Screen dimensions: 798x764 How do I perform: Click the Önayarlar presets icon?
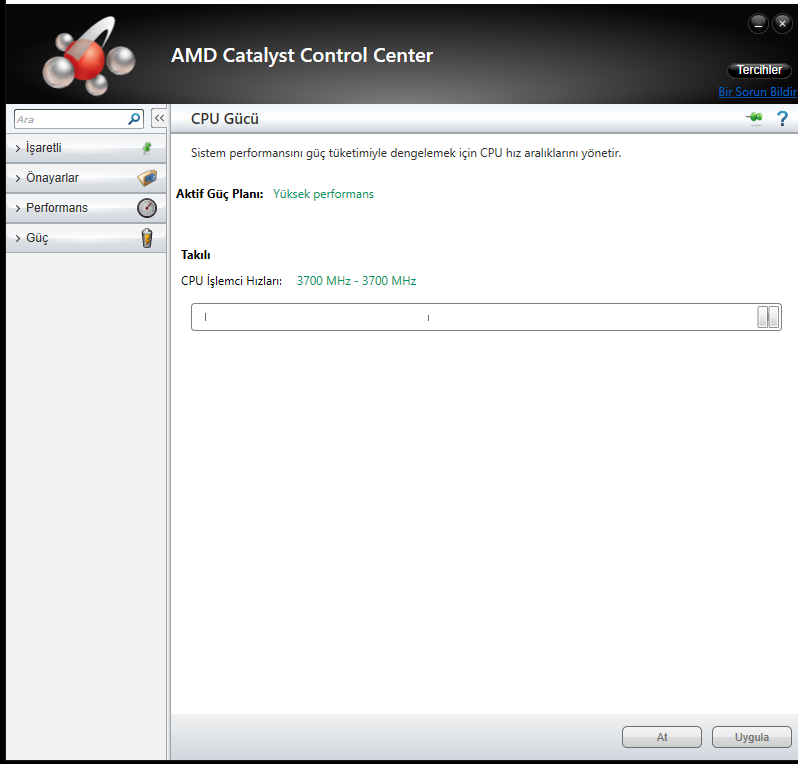(147, 178)
